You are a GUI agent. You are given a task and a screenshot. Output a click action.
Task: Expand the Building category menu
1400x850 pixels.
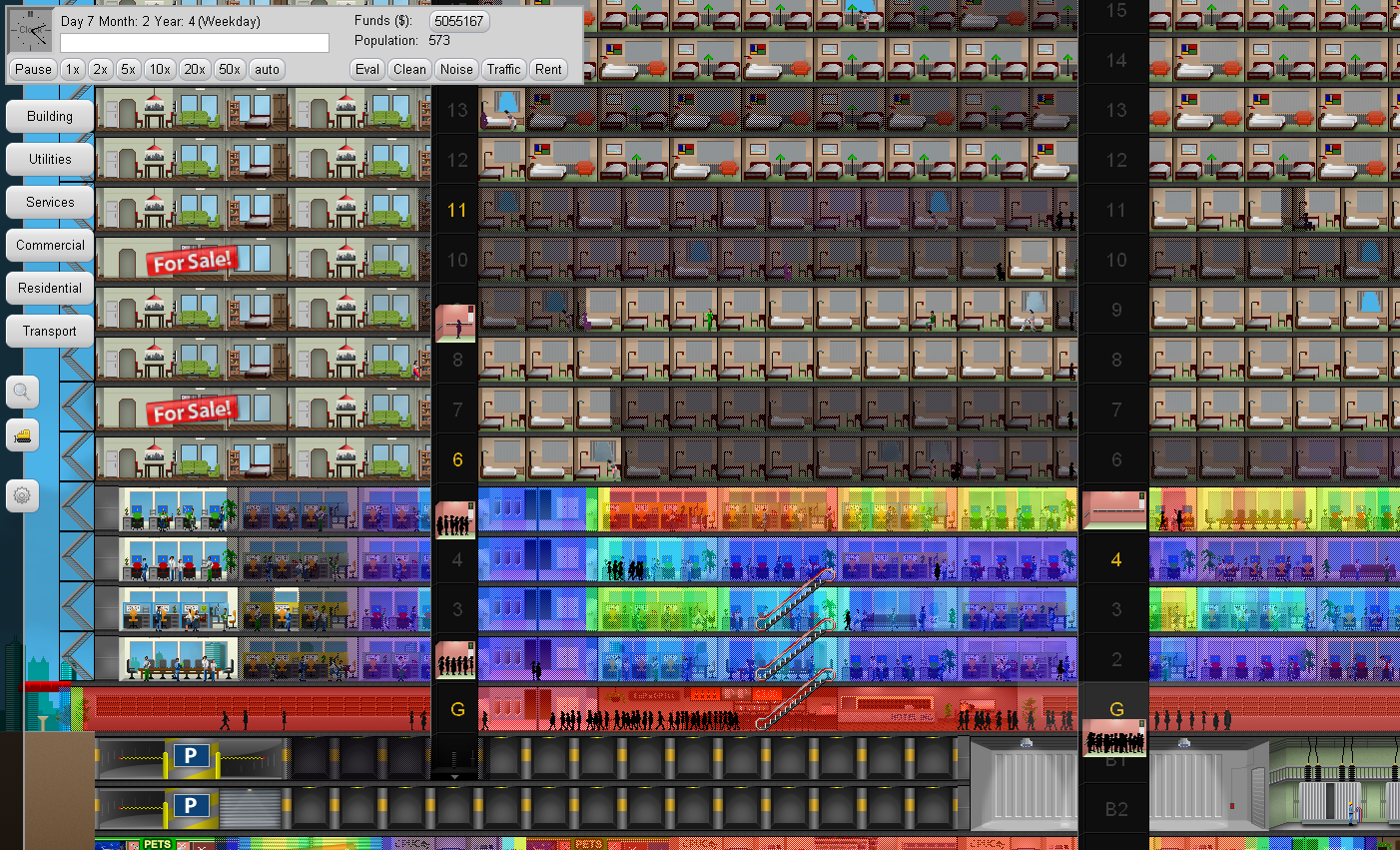click(50, 116)
